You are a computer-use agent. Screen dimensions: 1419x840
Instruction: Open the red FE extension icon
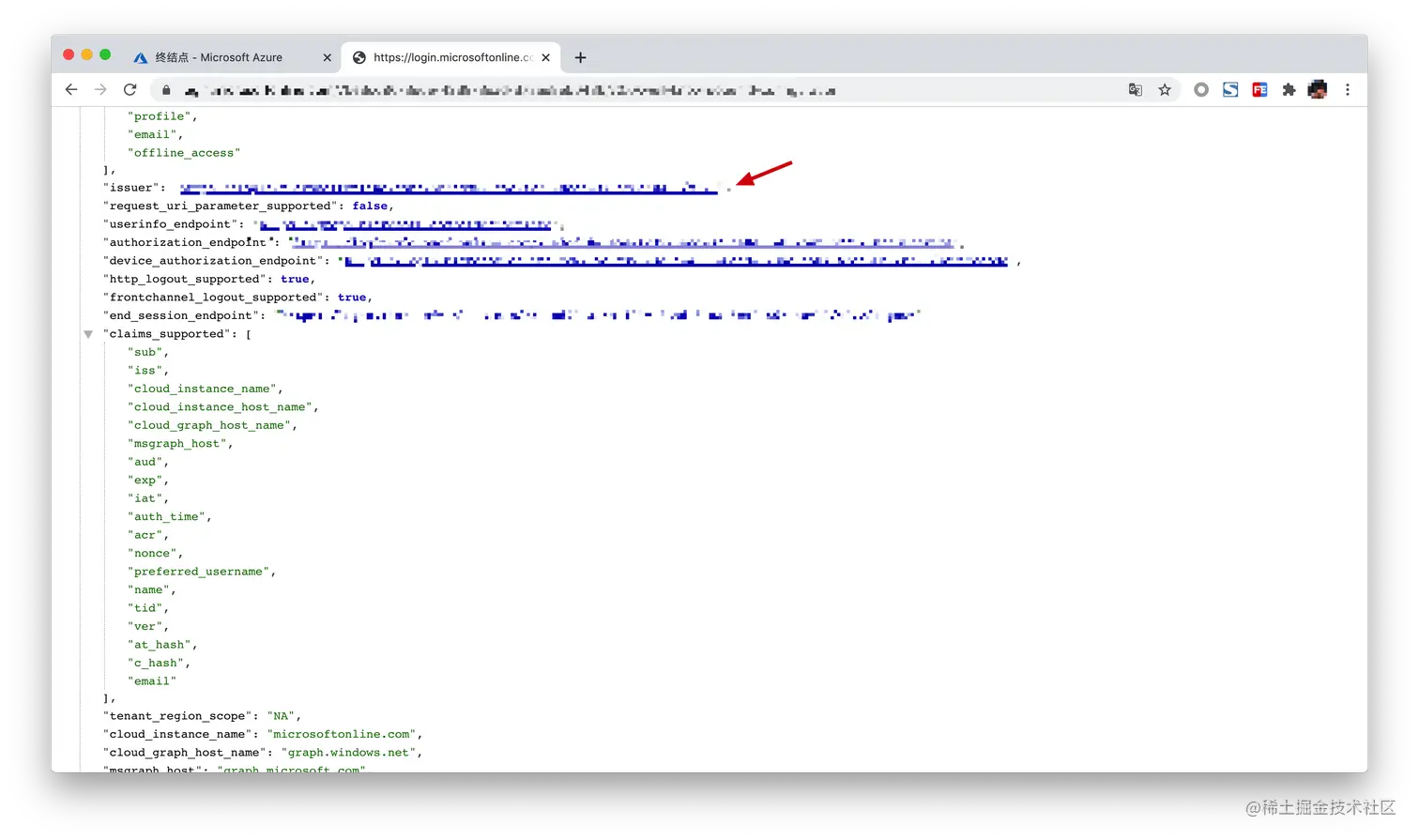[1259, 90]
